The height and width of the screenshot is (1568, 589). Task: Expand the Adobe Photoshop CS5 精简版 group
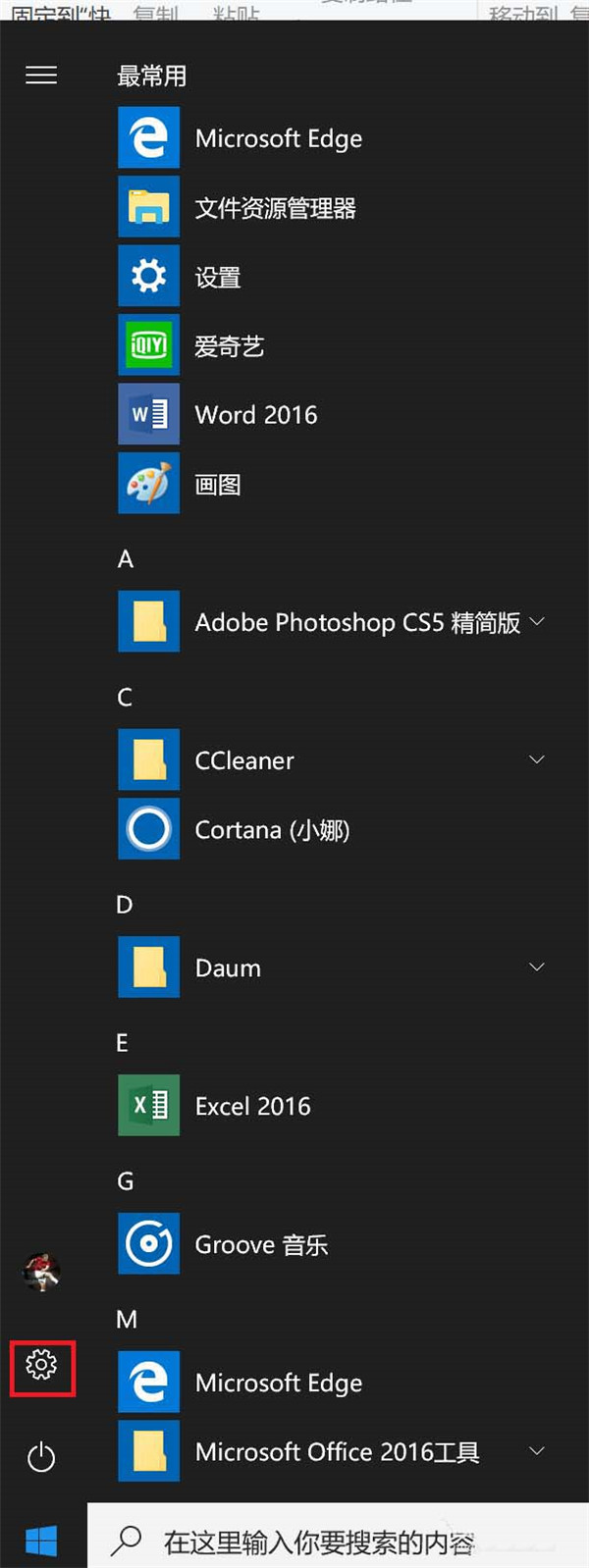click(x=537, y=621)
